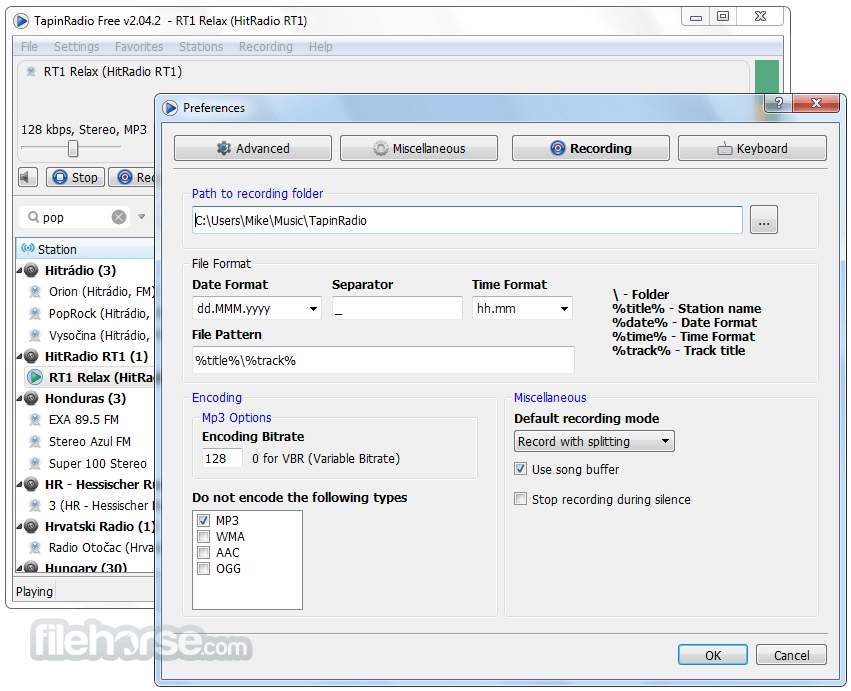The image size is (851, 691).
Task: Collapse the HR - Hessischer group
Action: pos(20,484)
